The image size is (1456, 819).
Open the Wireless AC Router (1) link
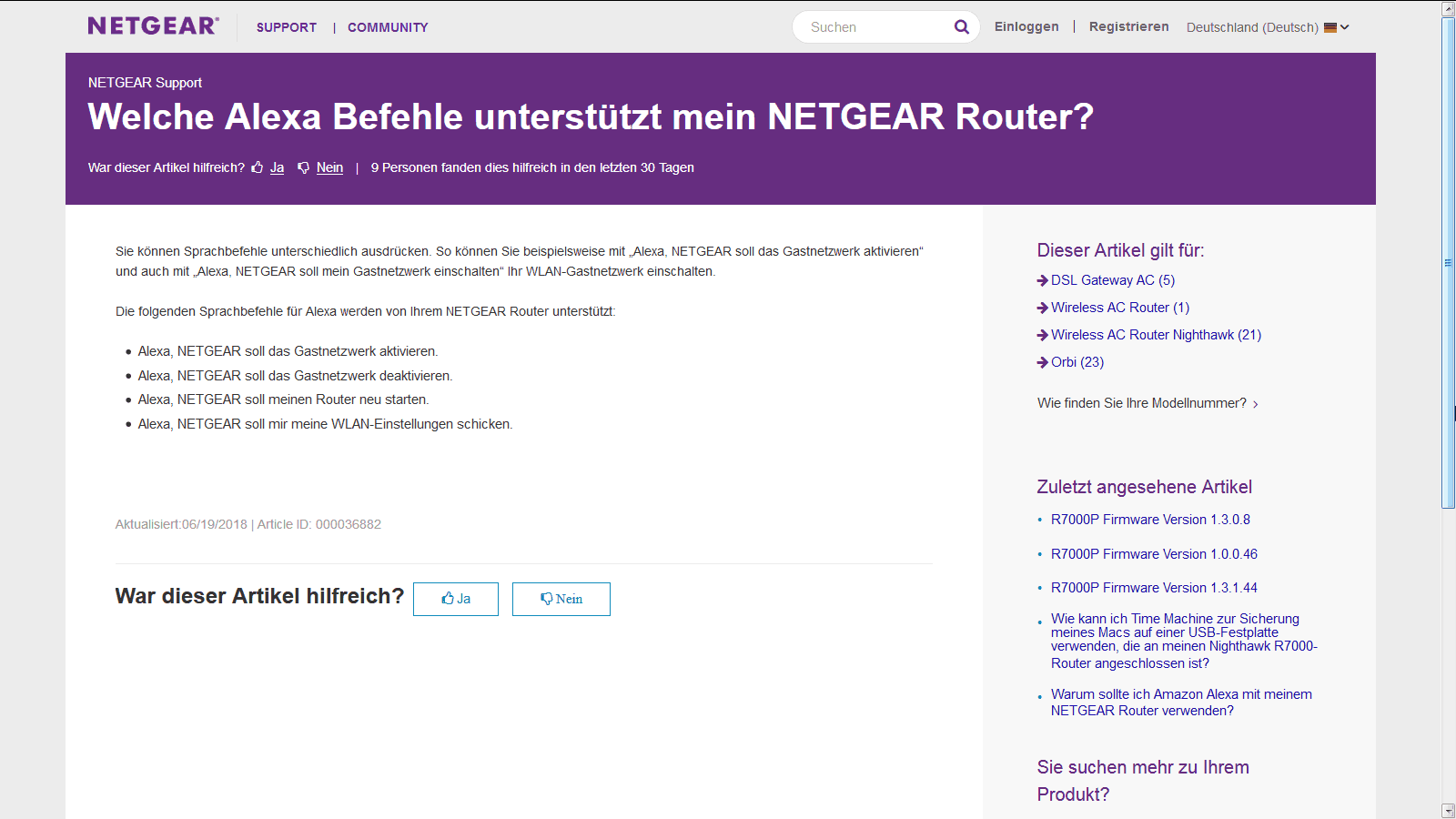(1120, 308)
